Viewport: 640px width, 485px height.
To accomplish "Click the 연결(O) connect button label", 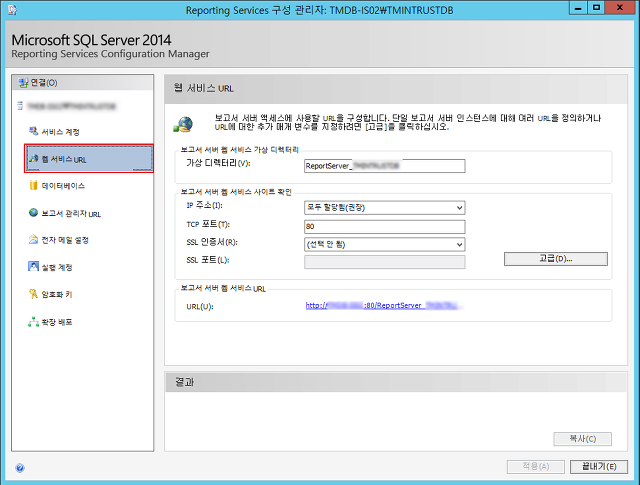I will (x=44, y=83).
